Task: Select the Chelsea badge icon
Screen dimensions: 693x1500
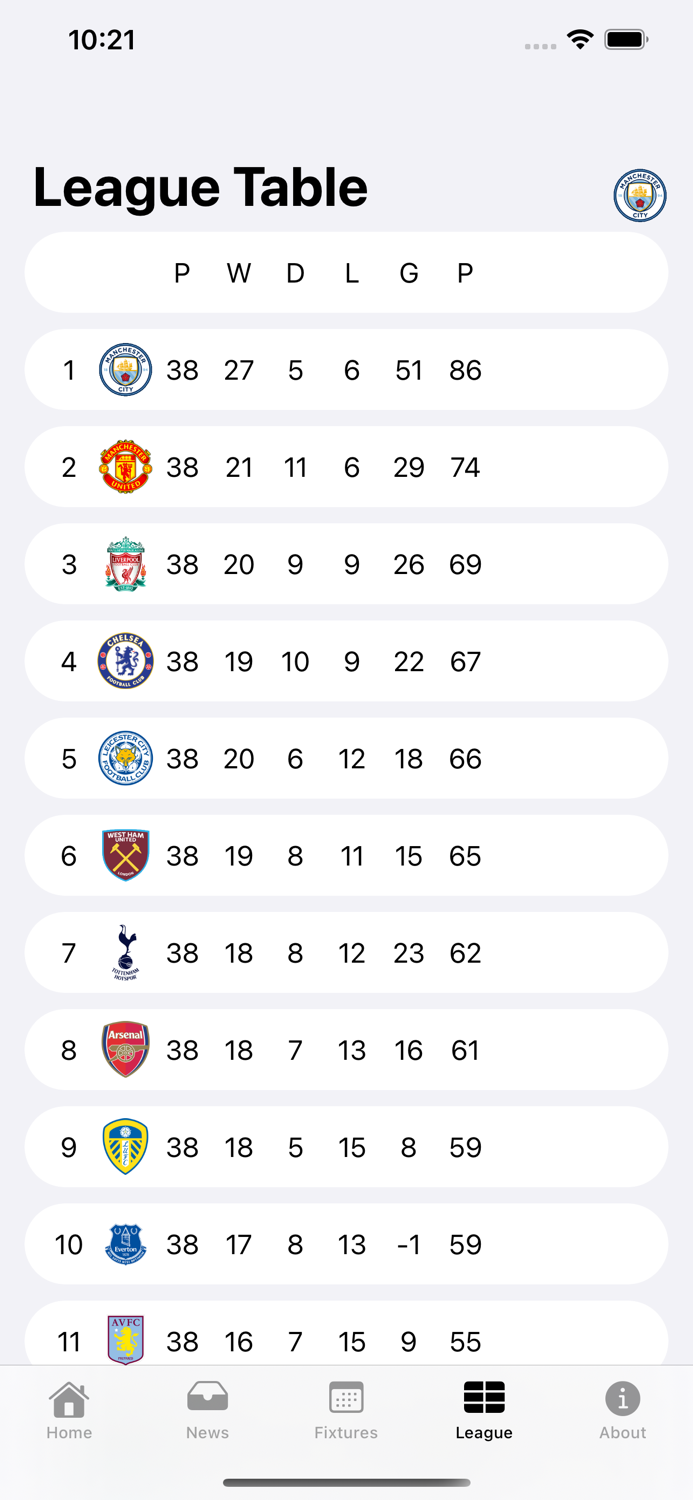Action: (x=125, y=660)
